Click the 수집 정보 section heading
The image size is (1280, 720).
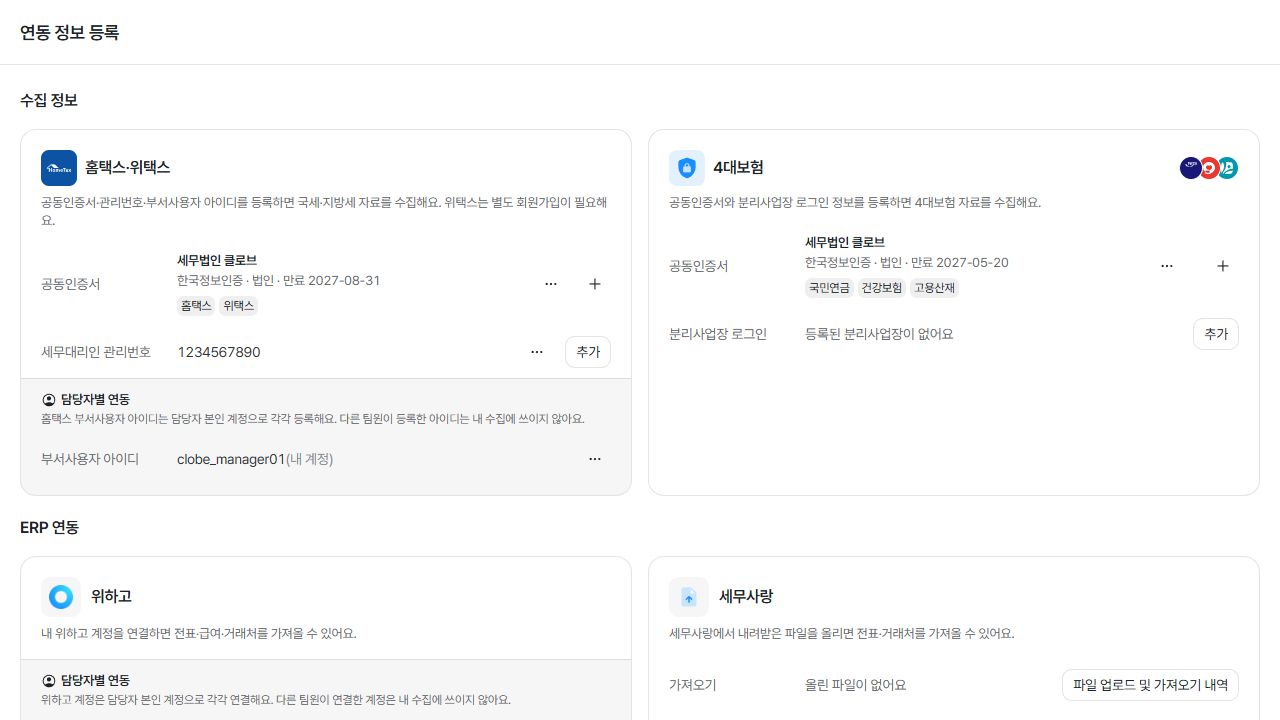pyautogui.click(x=49, y=100)
